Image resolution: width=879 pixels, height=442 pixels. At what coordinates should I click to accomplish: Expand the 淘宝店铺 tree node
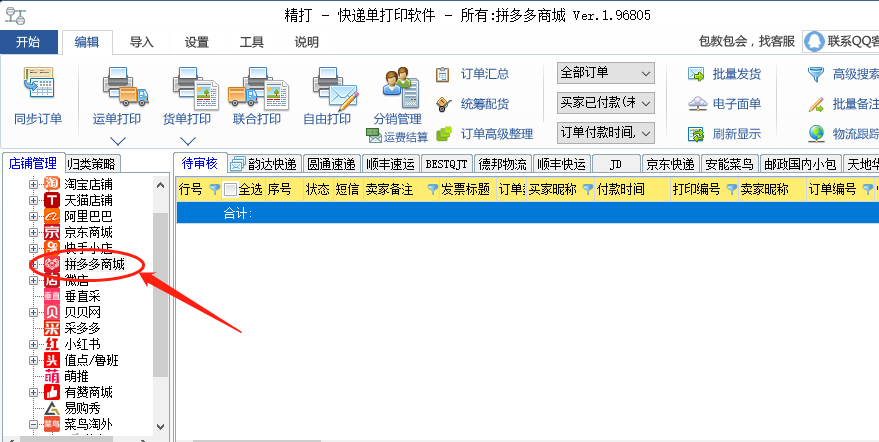tap(34, 184)
